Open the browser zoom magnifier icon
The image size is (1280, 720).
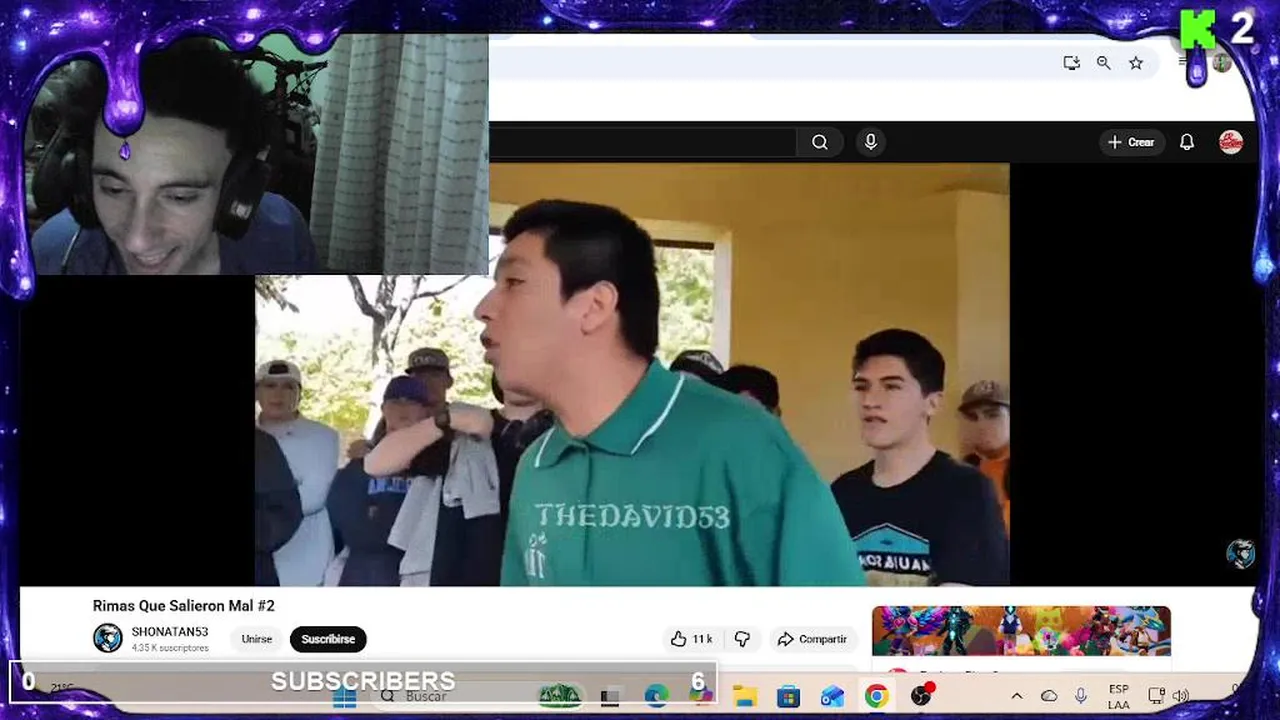pos(1103,63)
